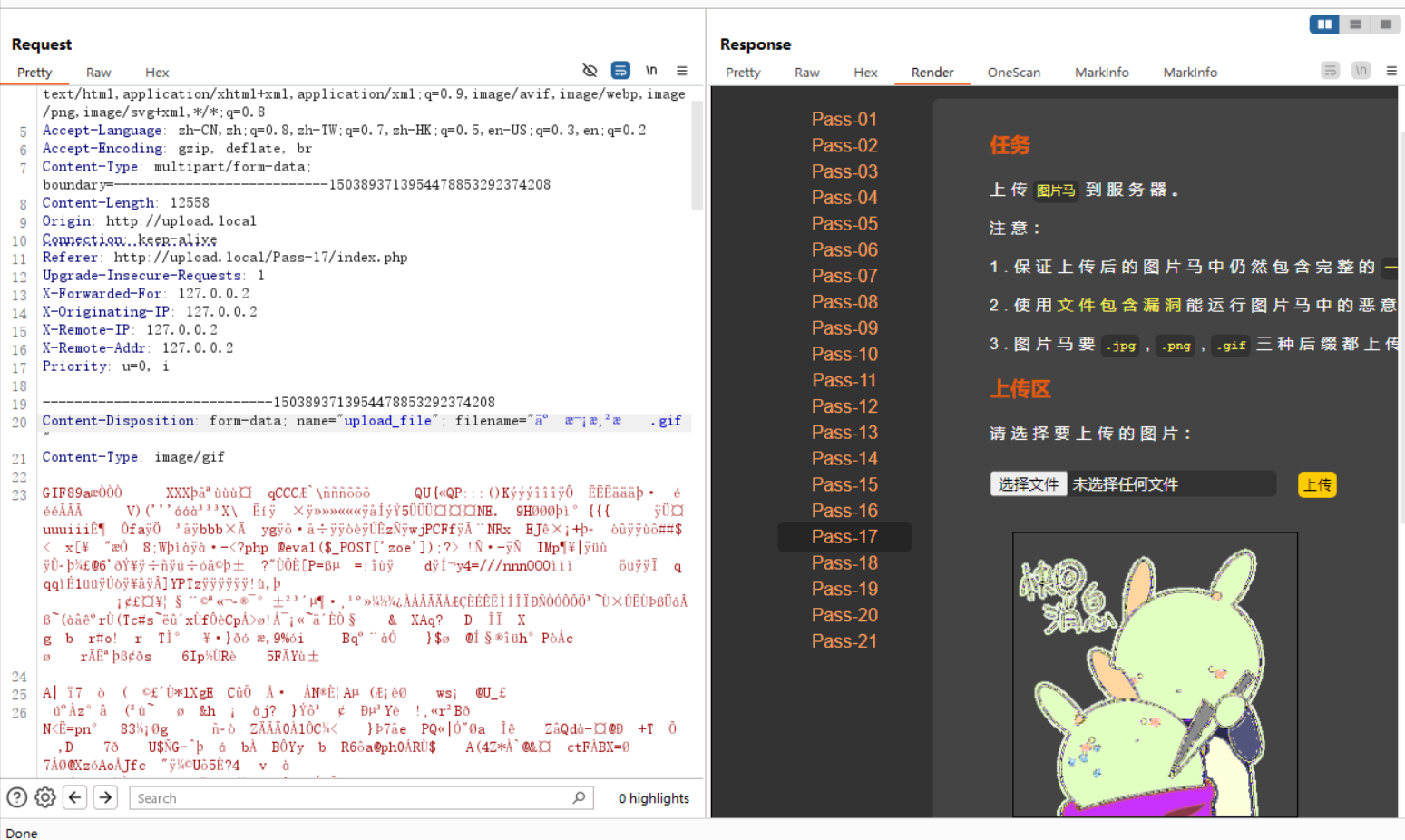
Task: Open the OneScan tab
Action: click(1014, 73)
